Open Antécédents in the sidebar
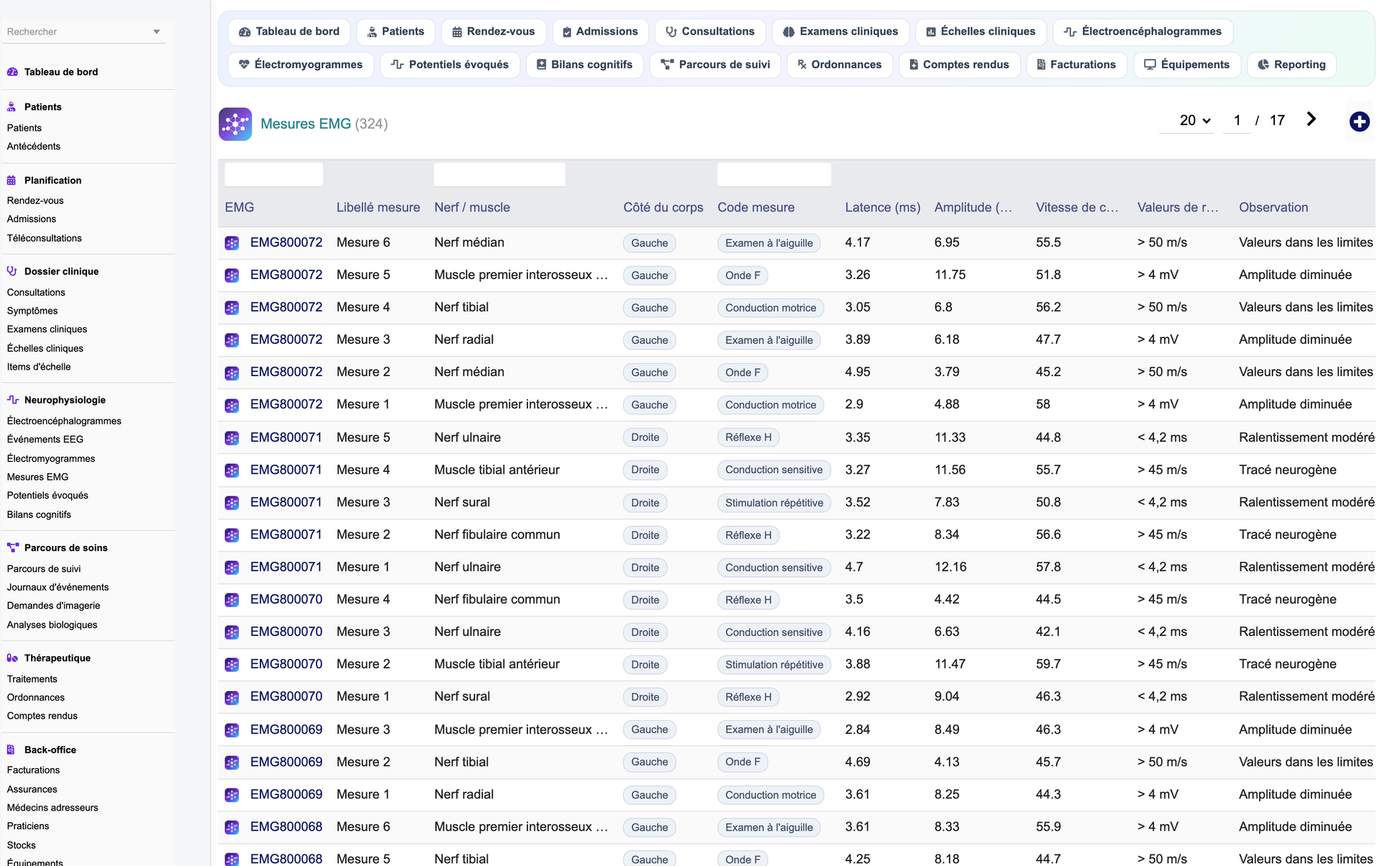The height and width of the screenshot is (866, 1400). pos(33,146)
